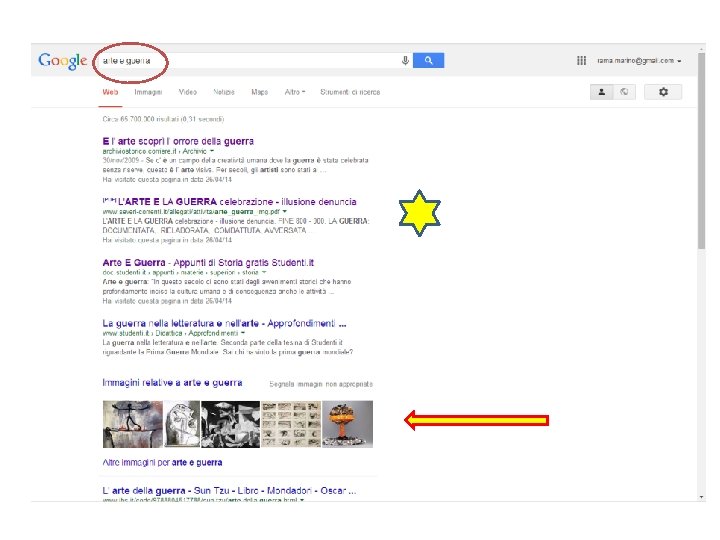Open the mushroom cloud sculpture thumbnail
Screen dimensions: 720x540
tap(348, 424)
